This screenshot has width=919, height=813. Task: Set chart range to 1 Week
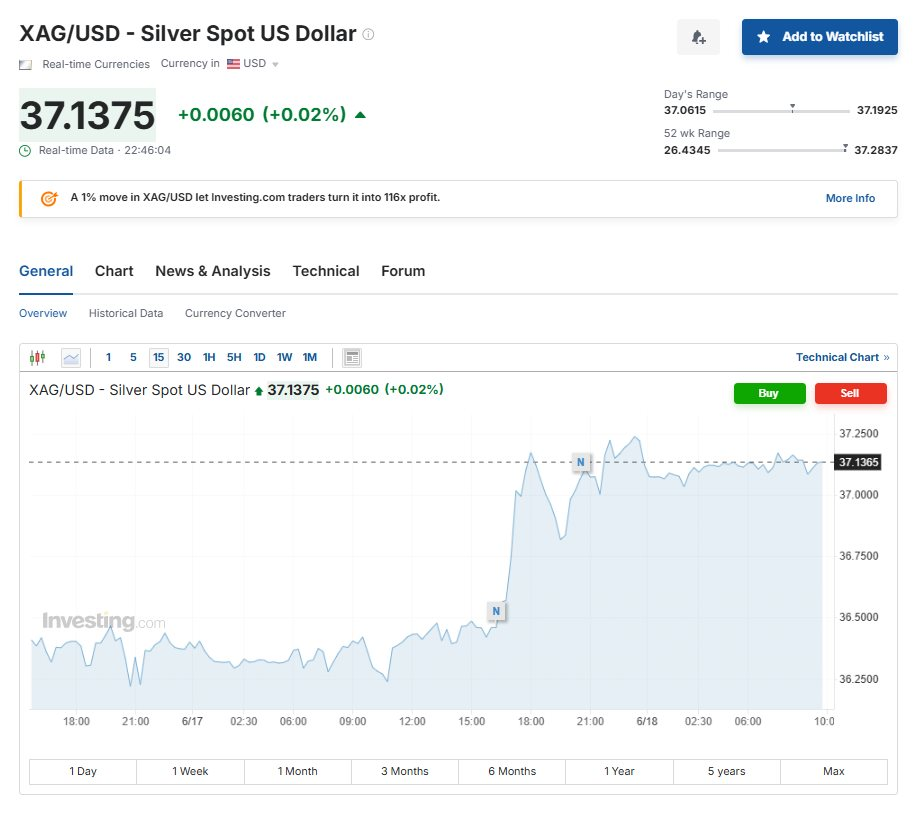[x=190, y=771]
